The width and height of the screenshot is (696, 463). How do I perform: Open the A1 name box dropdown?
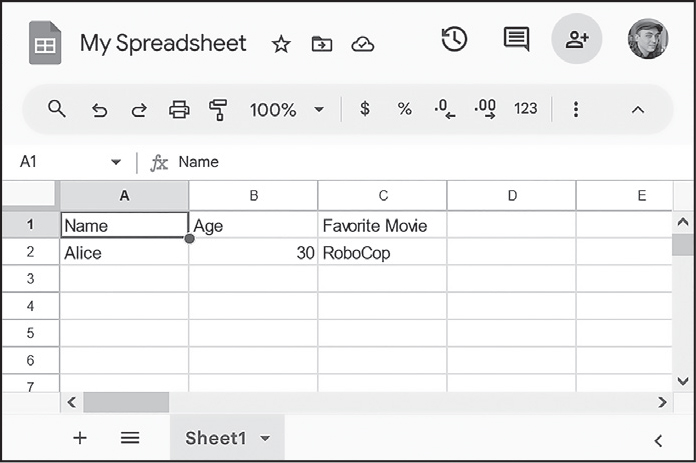click(x=116, y=162)
